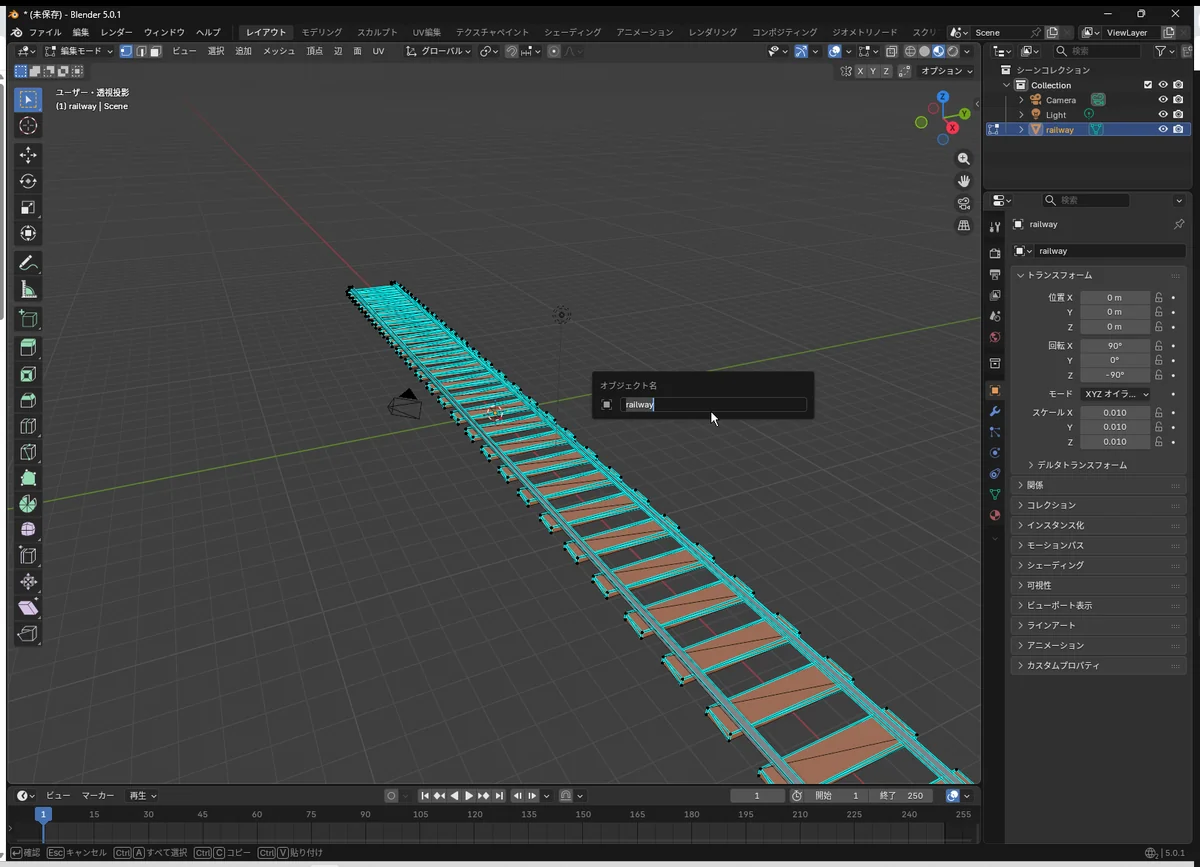The height and width of the screenshot is (867, 1200).
Task: Switch to the モデリング workspace tab
Action: click(x=321, y=32)
